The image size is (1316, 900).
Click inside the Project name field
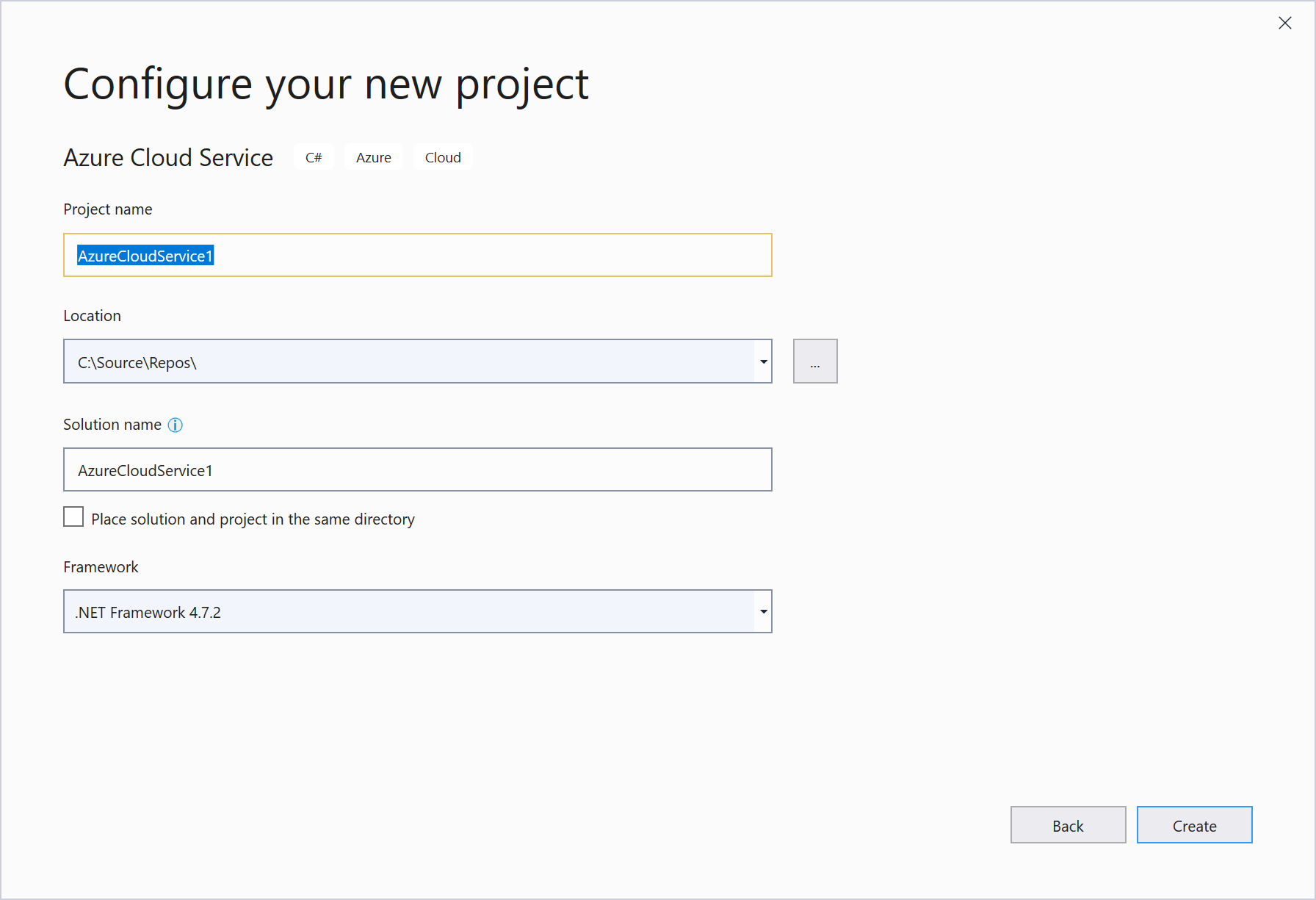point(417,255)
